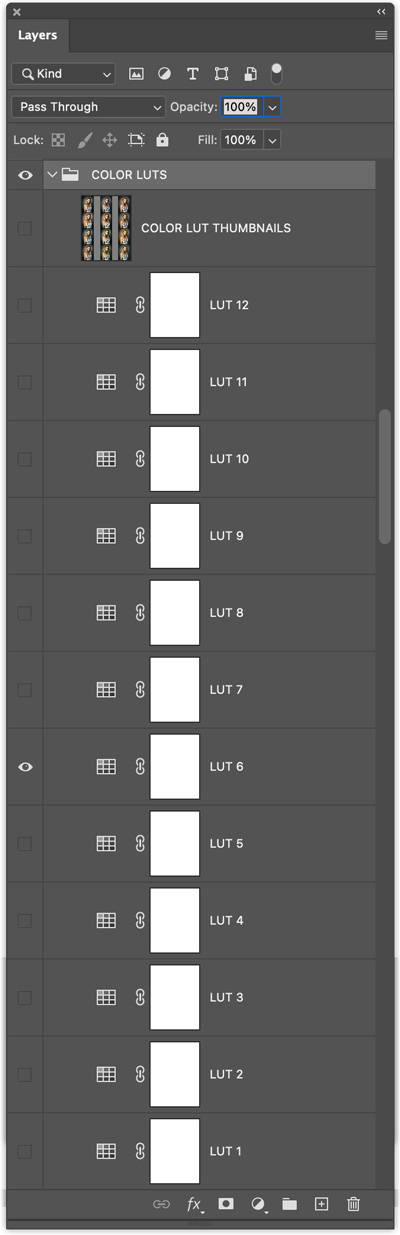Viewport: 400px width, 1235px height.
Task: Delete layer trash icon
Action: [353, 1204]
